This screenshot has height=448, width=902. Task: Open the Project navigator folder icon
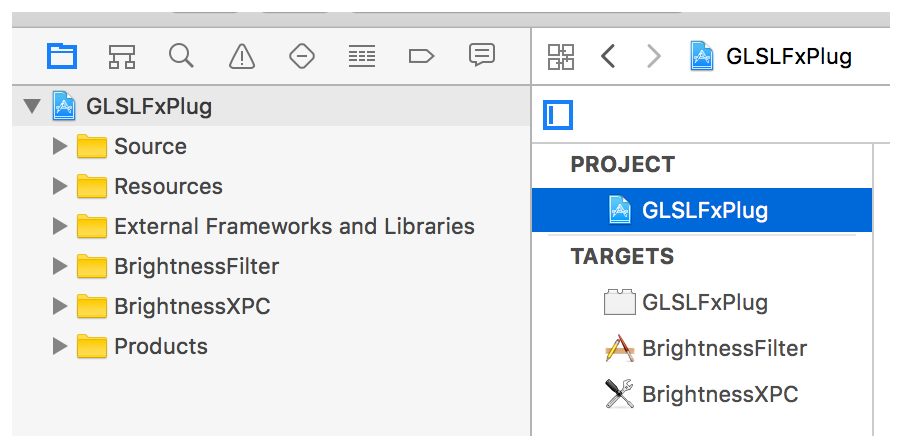click(62, 56)
